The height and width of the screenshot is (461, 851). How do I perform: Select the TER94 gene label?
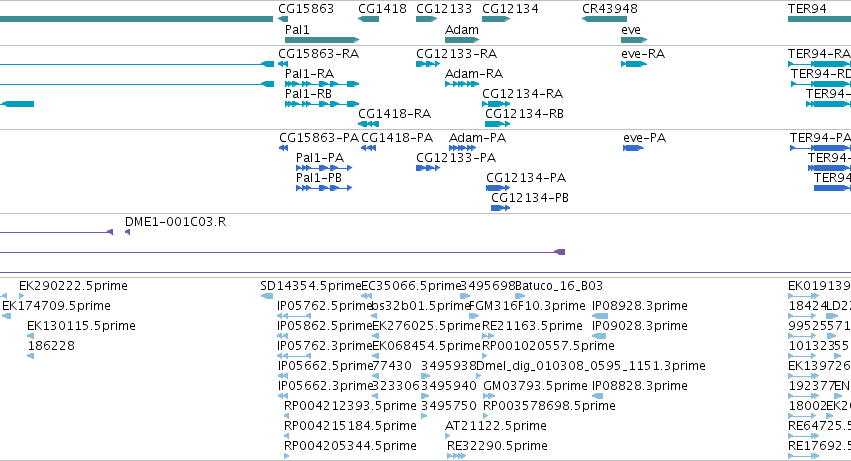807,9
